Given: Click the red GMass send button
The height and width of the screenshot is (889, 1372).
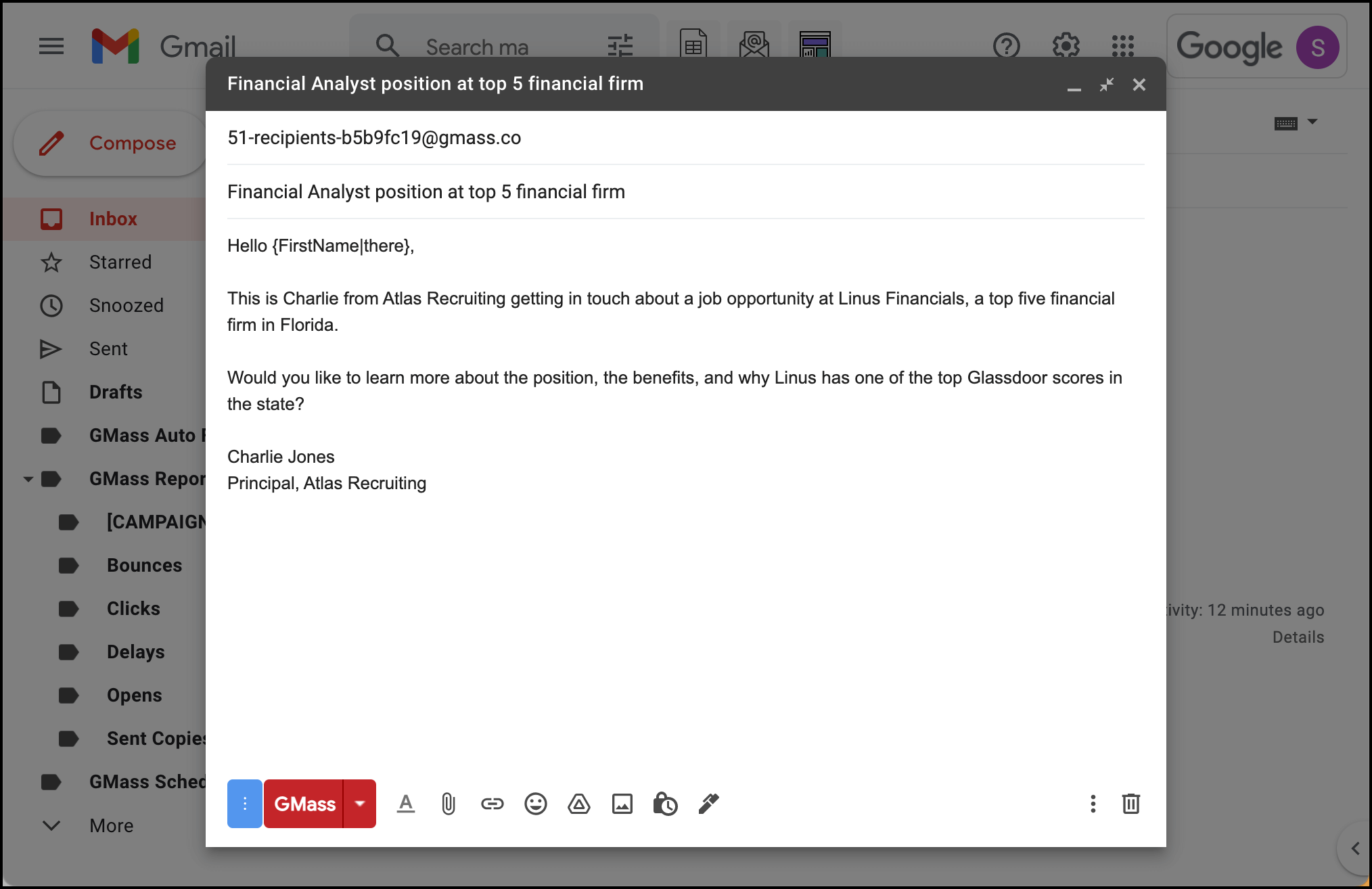Looking at the screenshot, I should pos(304,804).
